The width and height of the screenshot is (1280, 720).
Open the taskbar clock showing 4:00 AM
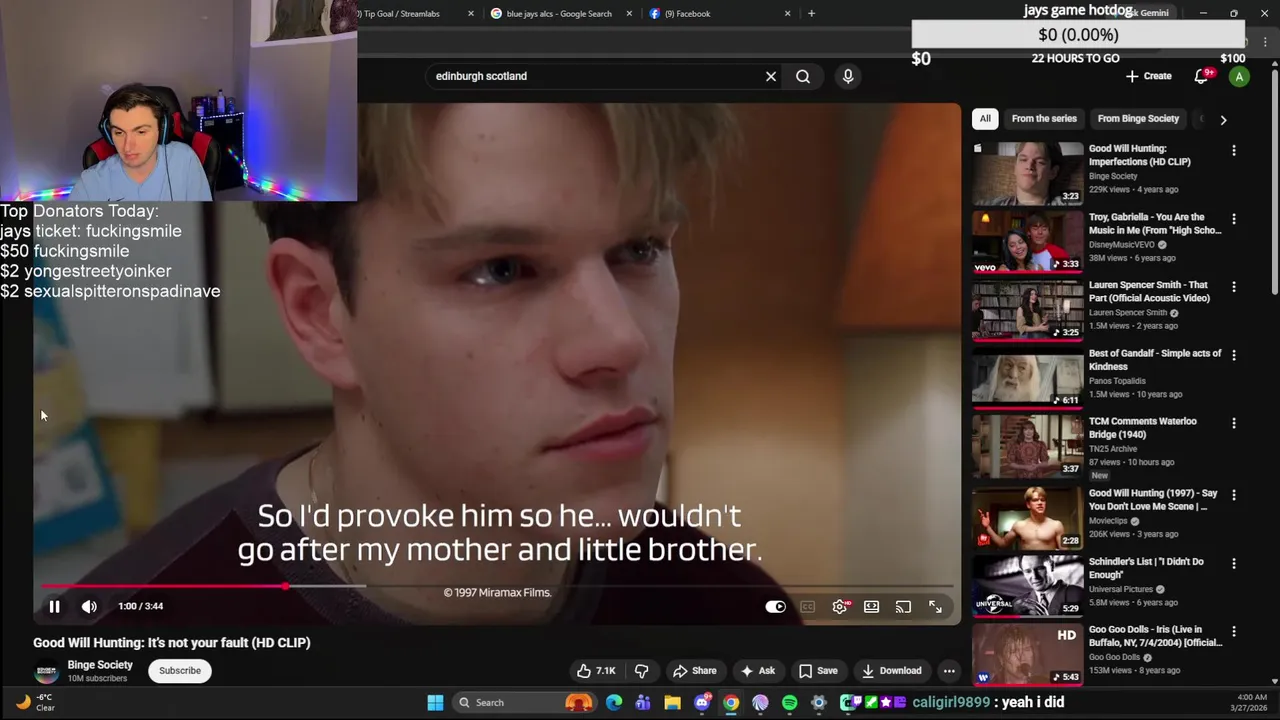click(1251, 702)
